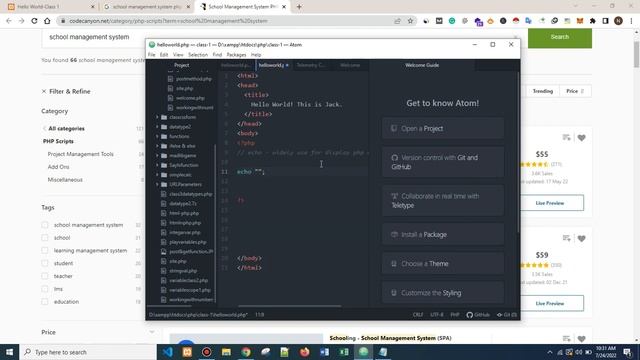Collapse the Price filter section

[152, 332]
